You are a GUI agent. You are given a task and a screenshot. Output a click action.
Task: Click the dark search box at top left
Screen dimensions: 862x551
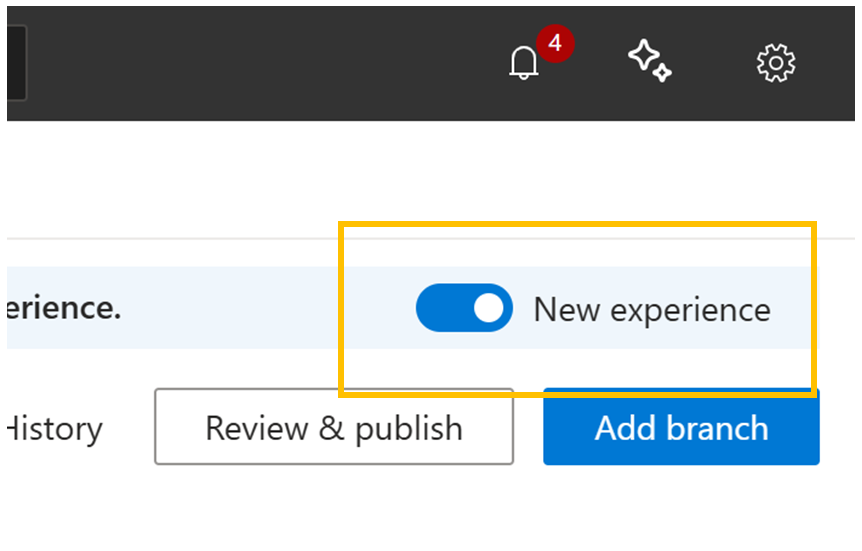(15, 64)
